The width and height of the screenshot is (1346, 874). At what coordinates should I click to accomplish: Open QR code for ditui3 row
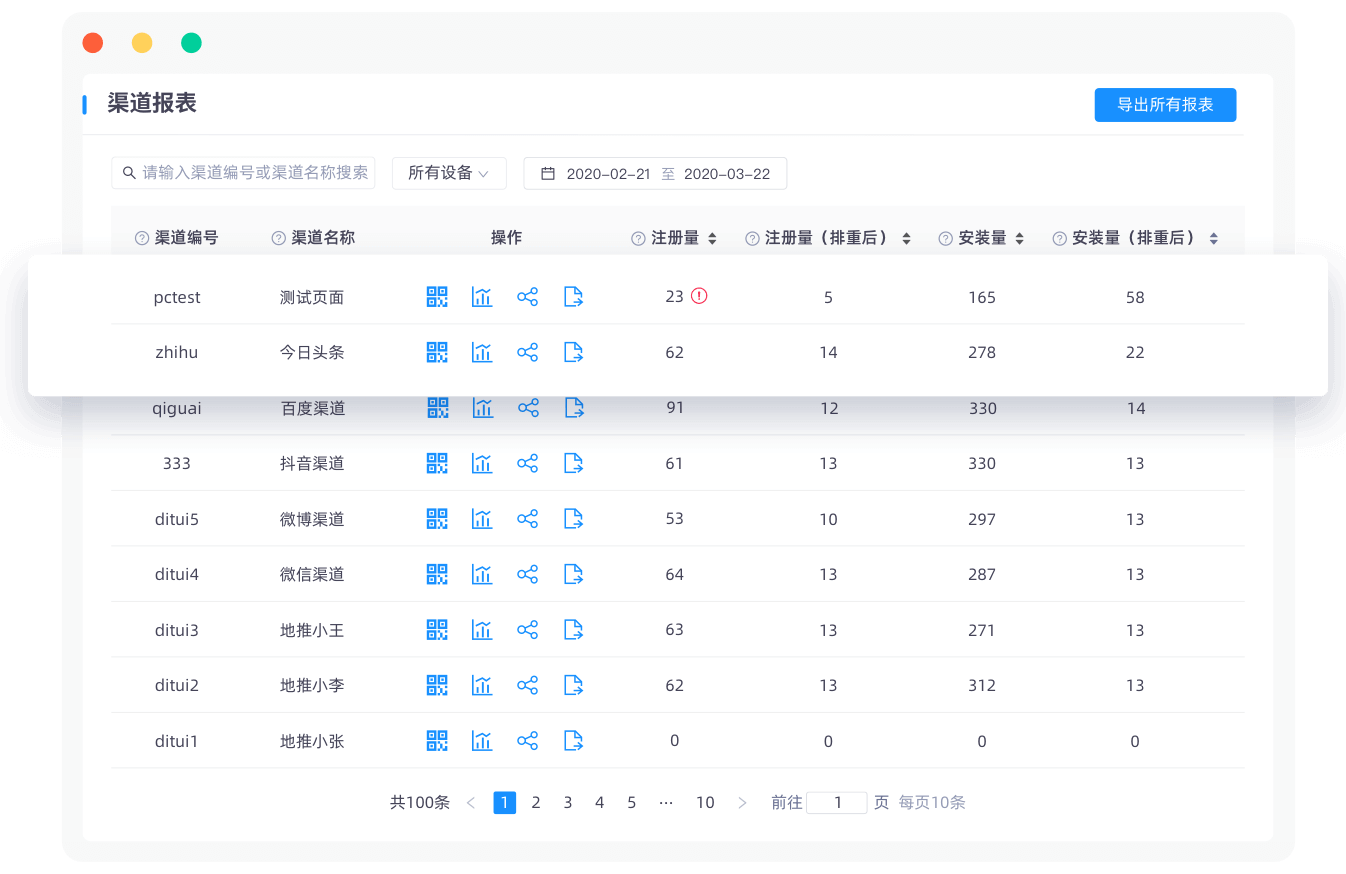tap(437, 630)
